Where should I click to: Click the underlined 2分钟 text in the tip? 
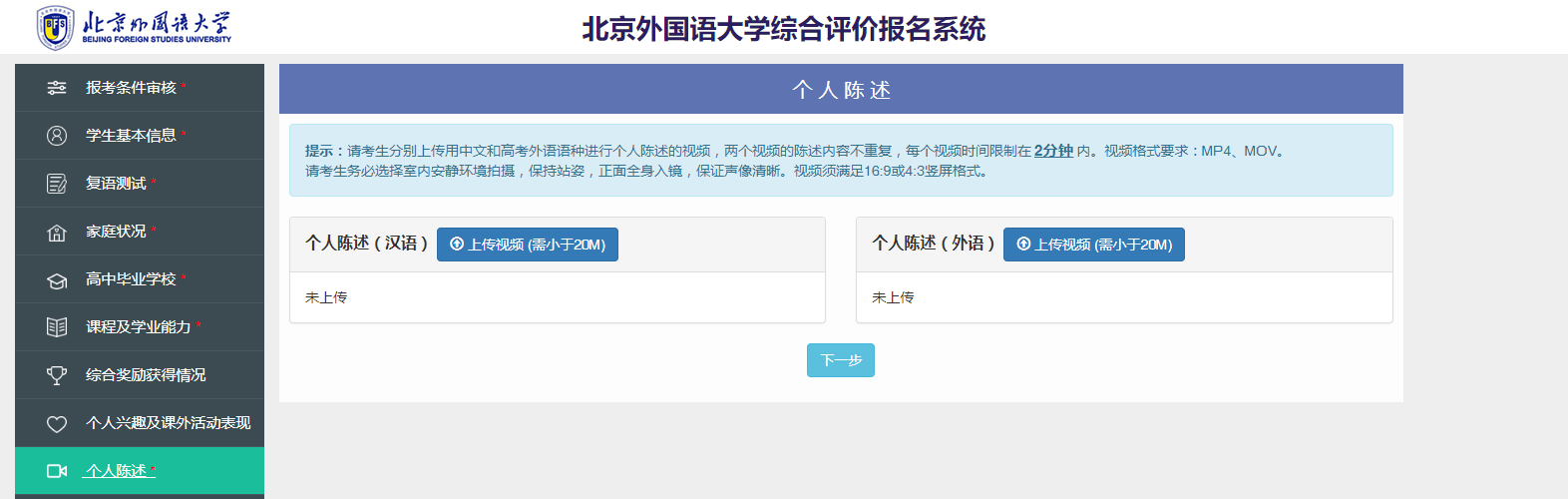pos(1053,151)
